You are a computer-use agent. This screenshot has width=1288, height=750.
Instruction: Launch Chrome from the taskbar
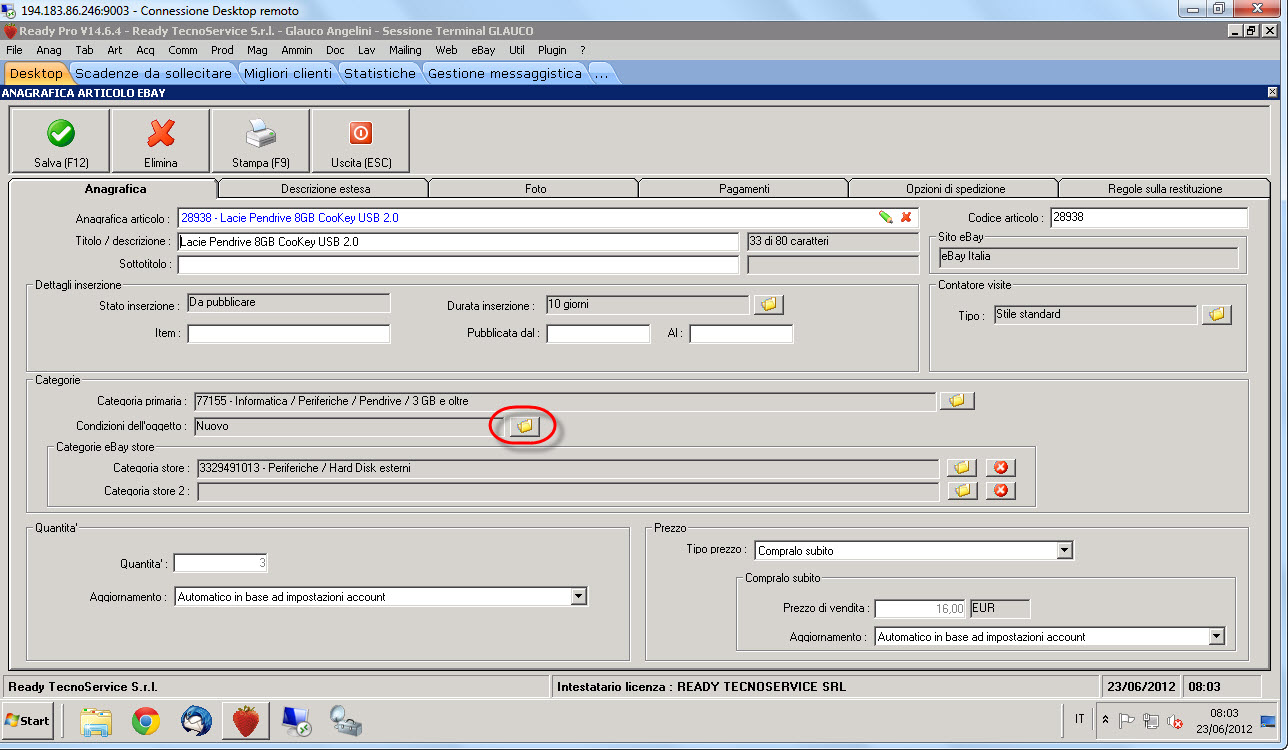point(146,721)
